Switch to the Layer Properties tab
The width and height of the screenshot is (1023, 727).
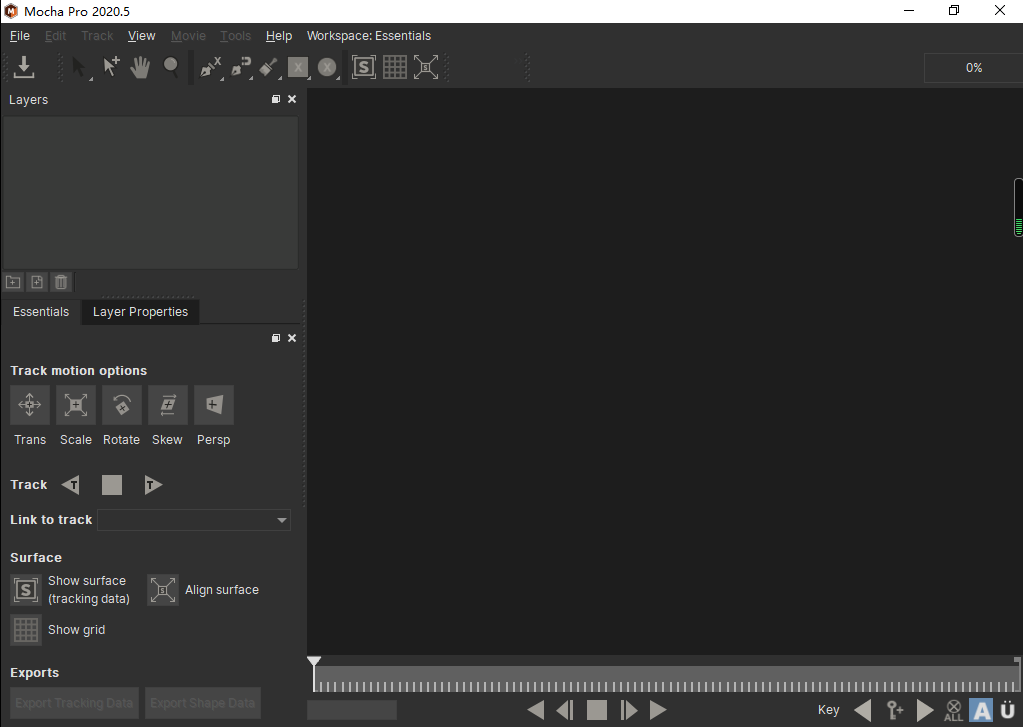[140, 312]
